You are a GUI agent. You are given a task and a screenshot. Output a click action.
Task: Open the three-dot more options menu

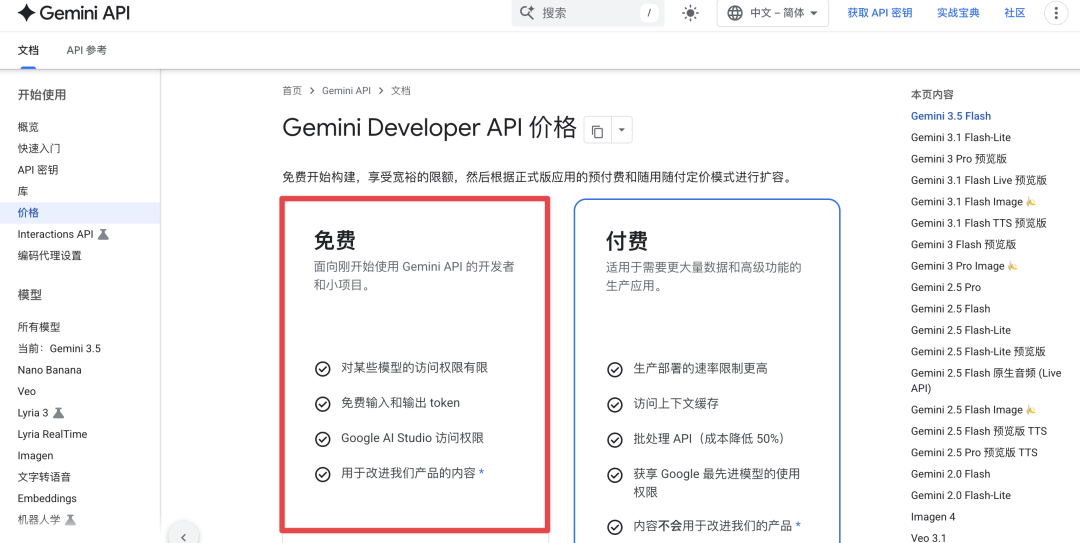point(1056,13)
